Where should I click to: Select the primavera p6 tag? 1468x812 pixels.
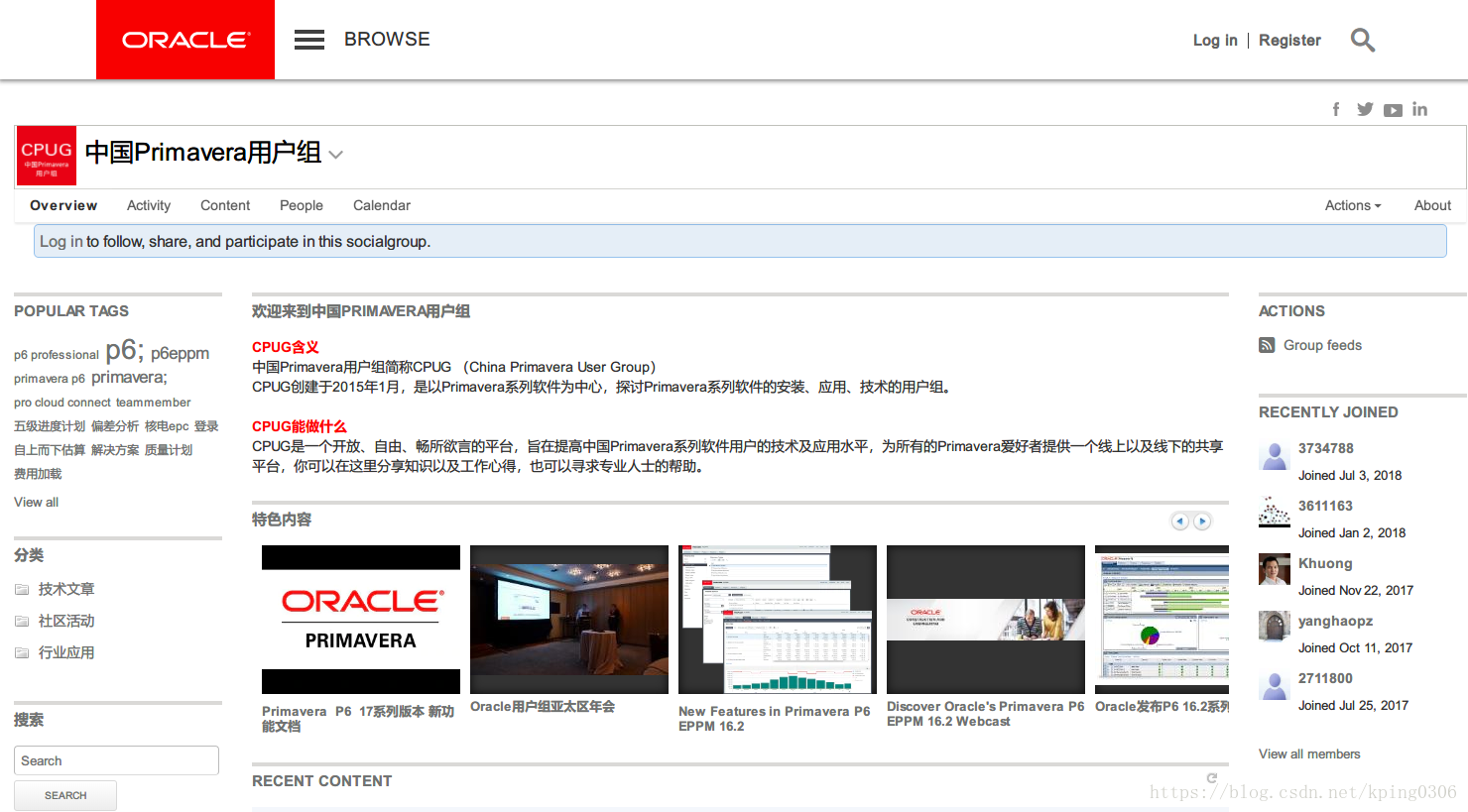tap(50, 379)
